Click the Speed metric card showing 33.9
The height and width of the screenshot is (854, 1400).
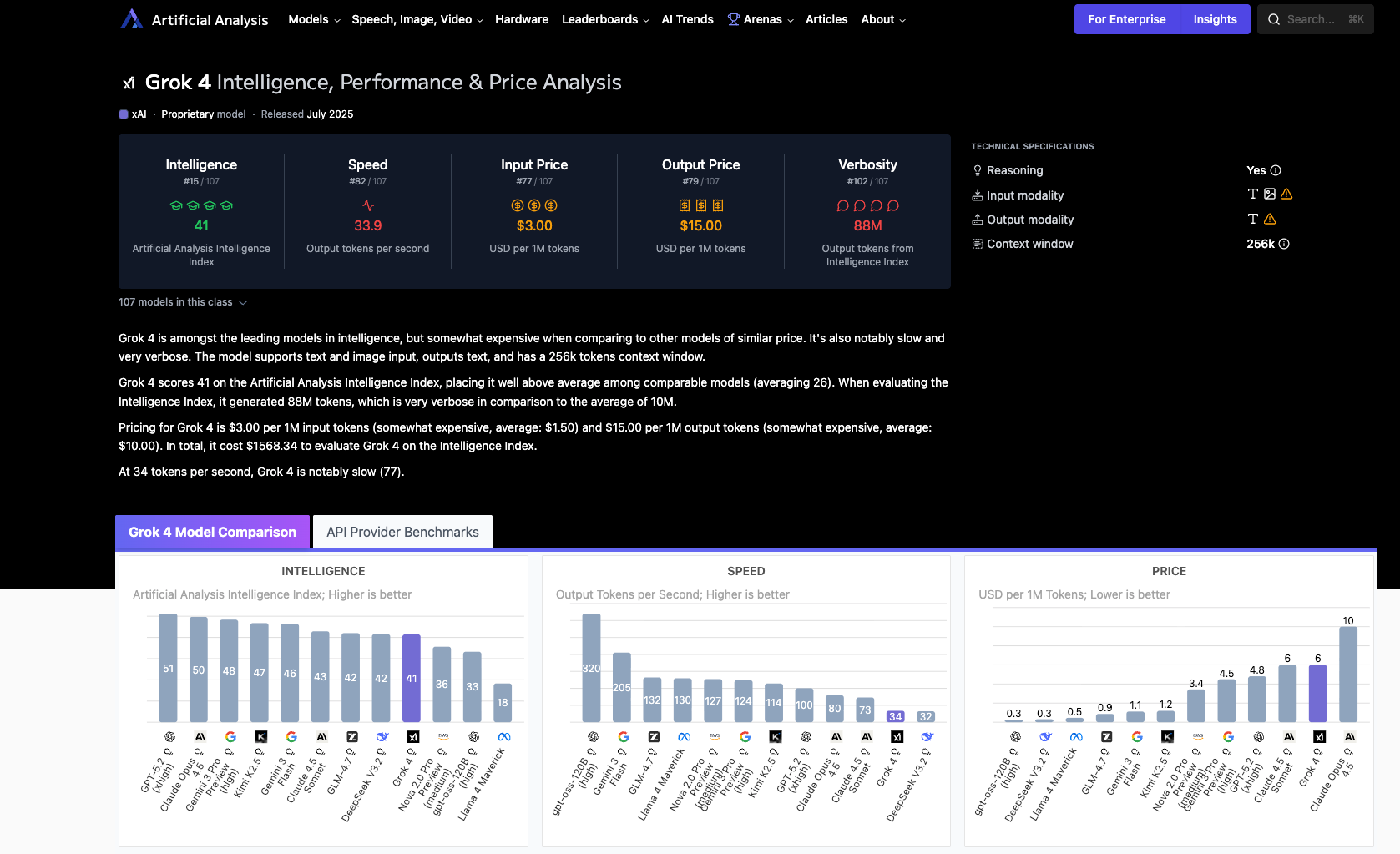coord(367,212)
